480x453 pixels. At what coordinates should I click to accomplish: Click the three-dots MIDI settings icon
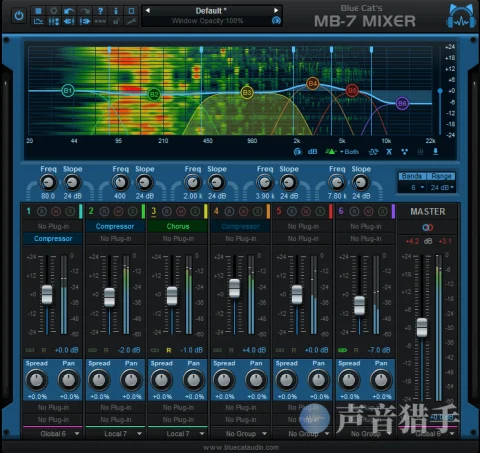point(100,21)
